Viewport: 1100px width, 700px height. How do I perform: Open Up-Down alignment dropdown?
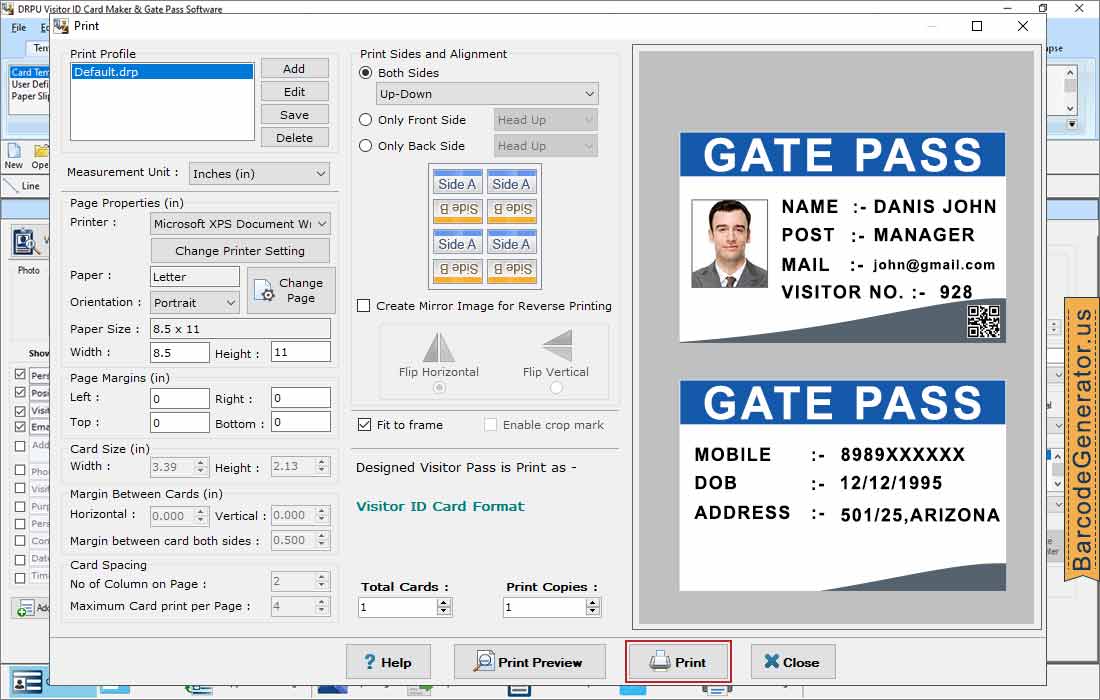point(488,94)
